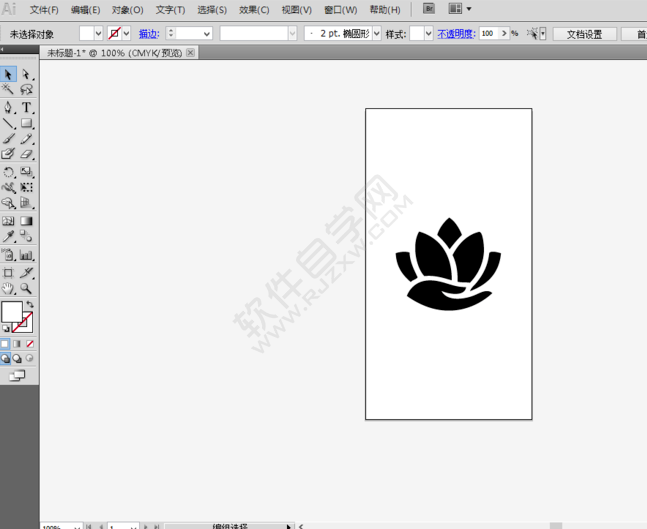Select the Pencil tool

(x=26, y=139)
